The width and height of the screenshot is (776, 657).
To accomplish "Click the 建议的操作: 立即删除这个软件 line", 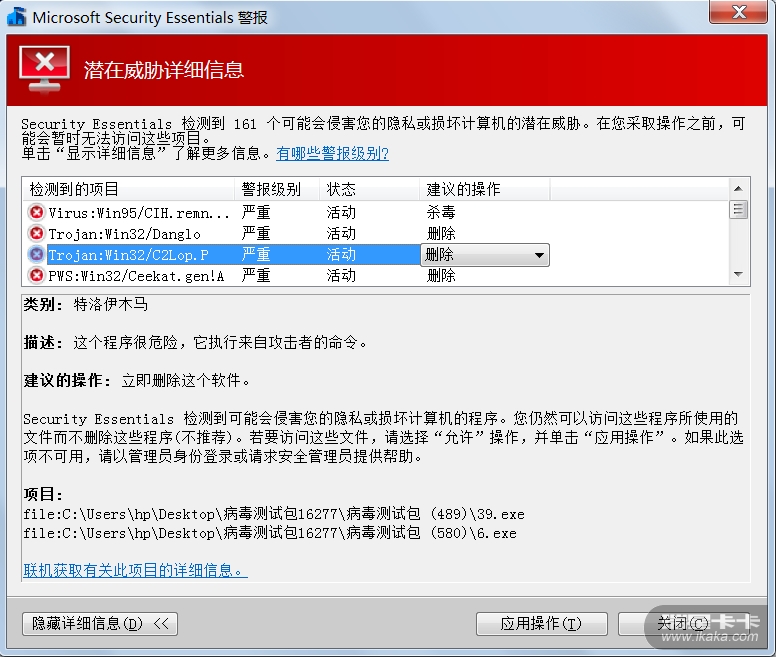I will point(137,380).
